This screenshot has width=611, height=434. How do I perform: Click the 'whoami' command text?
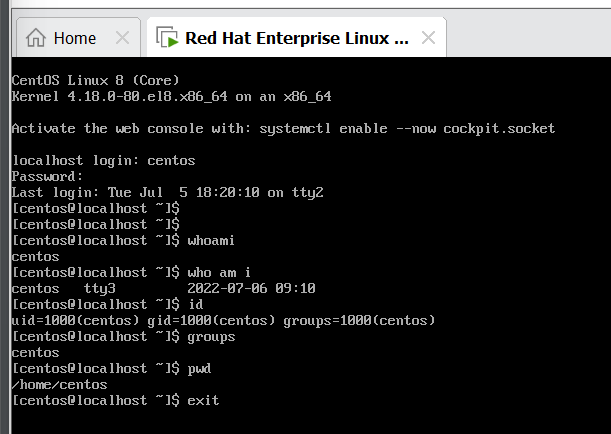(211, 240)
